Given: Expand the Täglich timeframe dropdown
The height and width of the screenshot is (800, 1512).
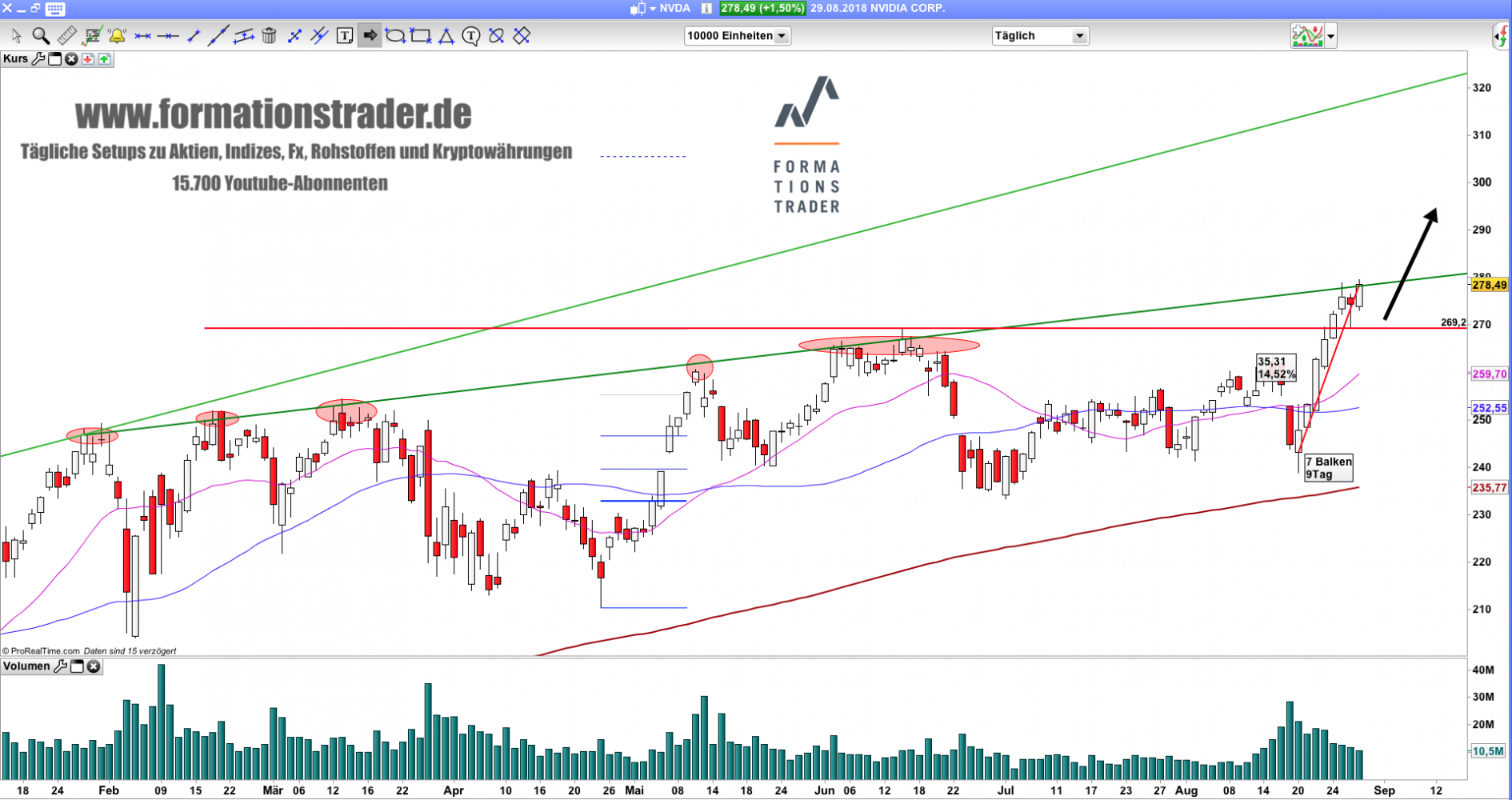Looking at the screenshot, I should pyautogui.click(x=1039, y=36).
